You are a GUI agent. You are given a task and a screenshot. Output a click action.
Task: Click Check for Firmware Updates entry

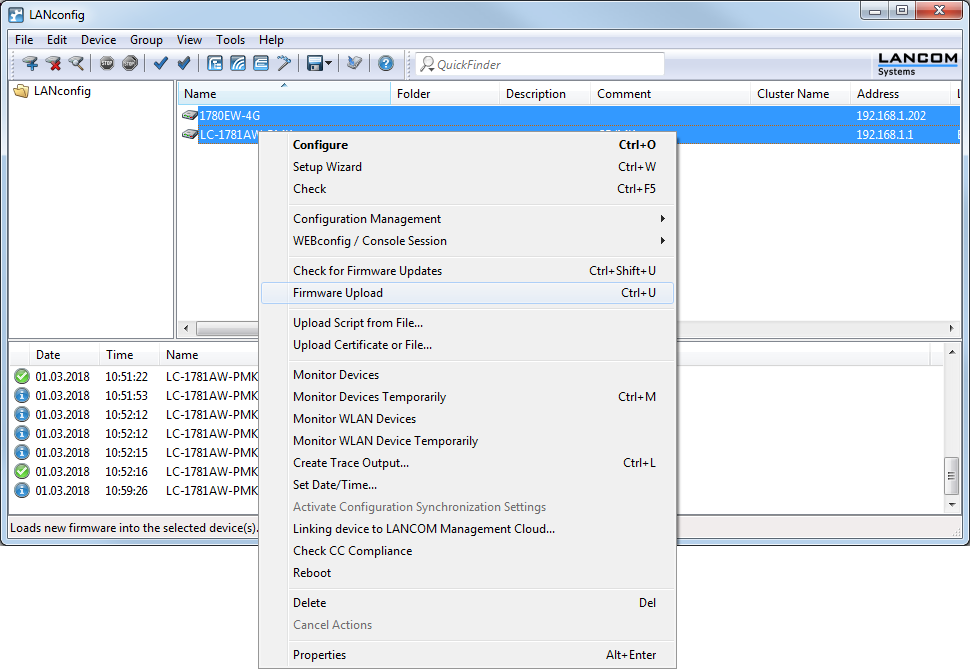[x=367, y=271]
